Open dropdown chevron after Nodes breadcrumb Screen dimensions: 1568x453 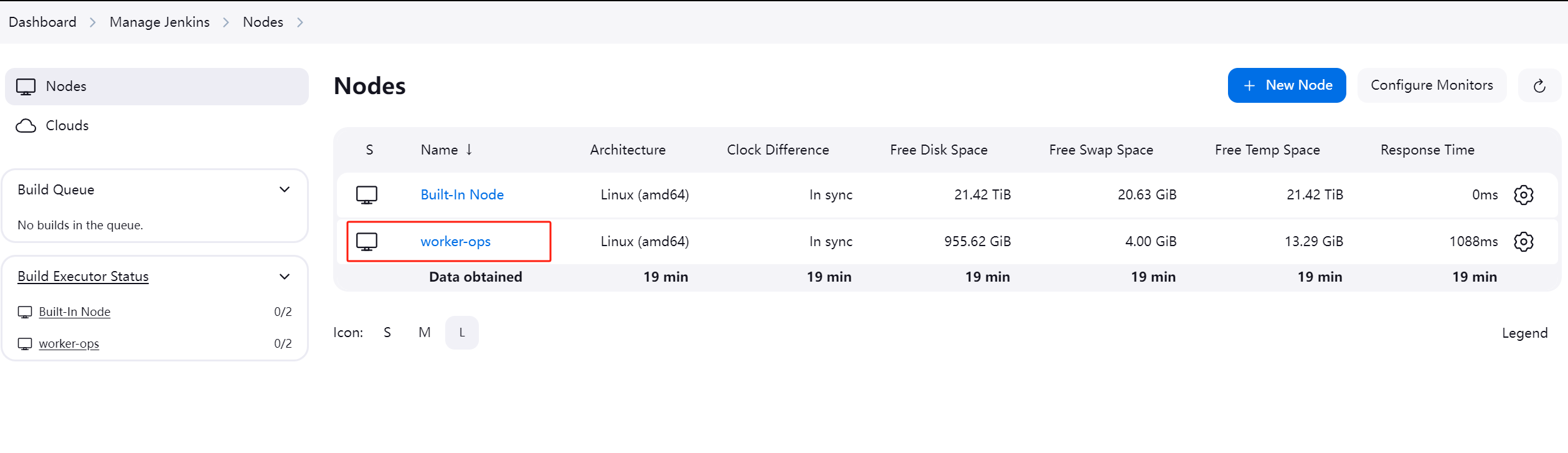[x=300, y=22]
